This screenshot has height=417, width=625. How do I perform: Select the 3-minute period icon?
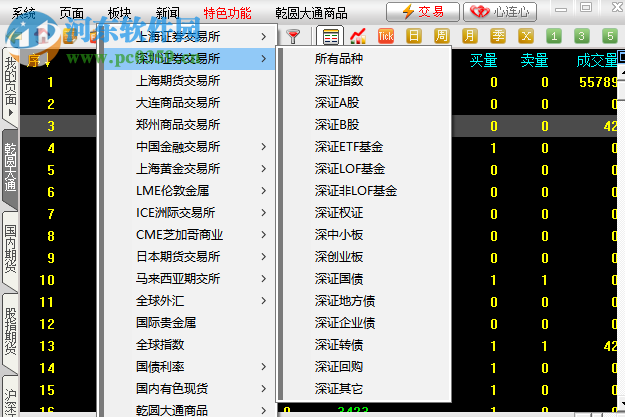click(x=582, y=36)
